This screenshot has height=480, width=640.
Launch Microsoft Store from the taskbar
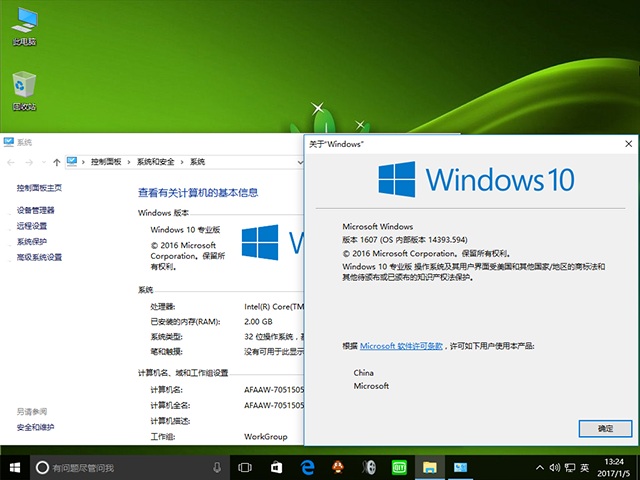[x=276, y=467]
